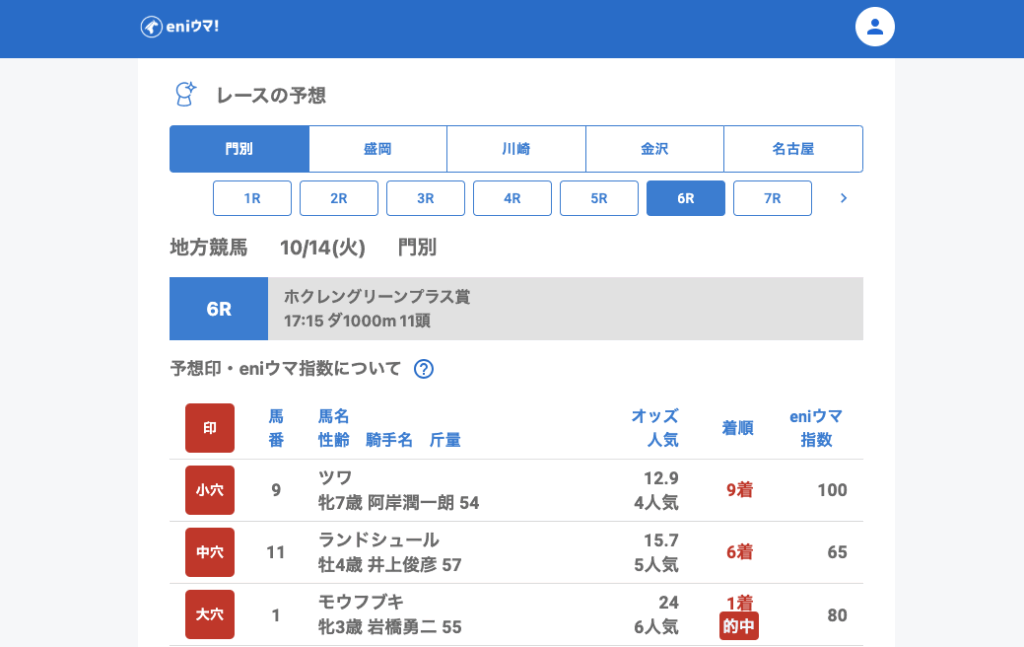Click the help question mark icon
The image size is (1024, 647).
(424, 369)
